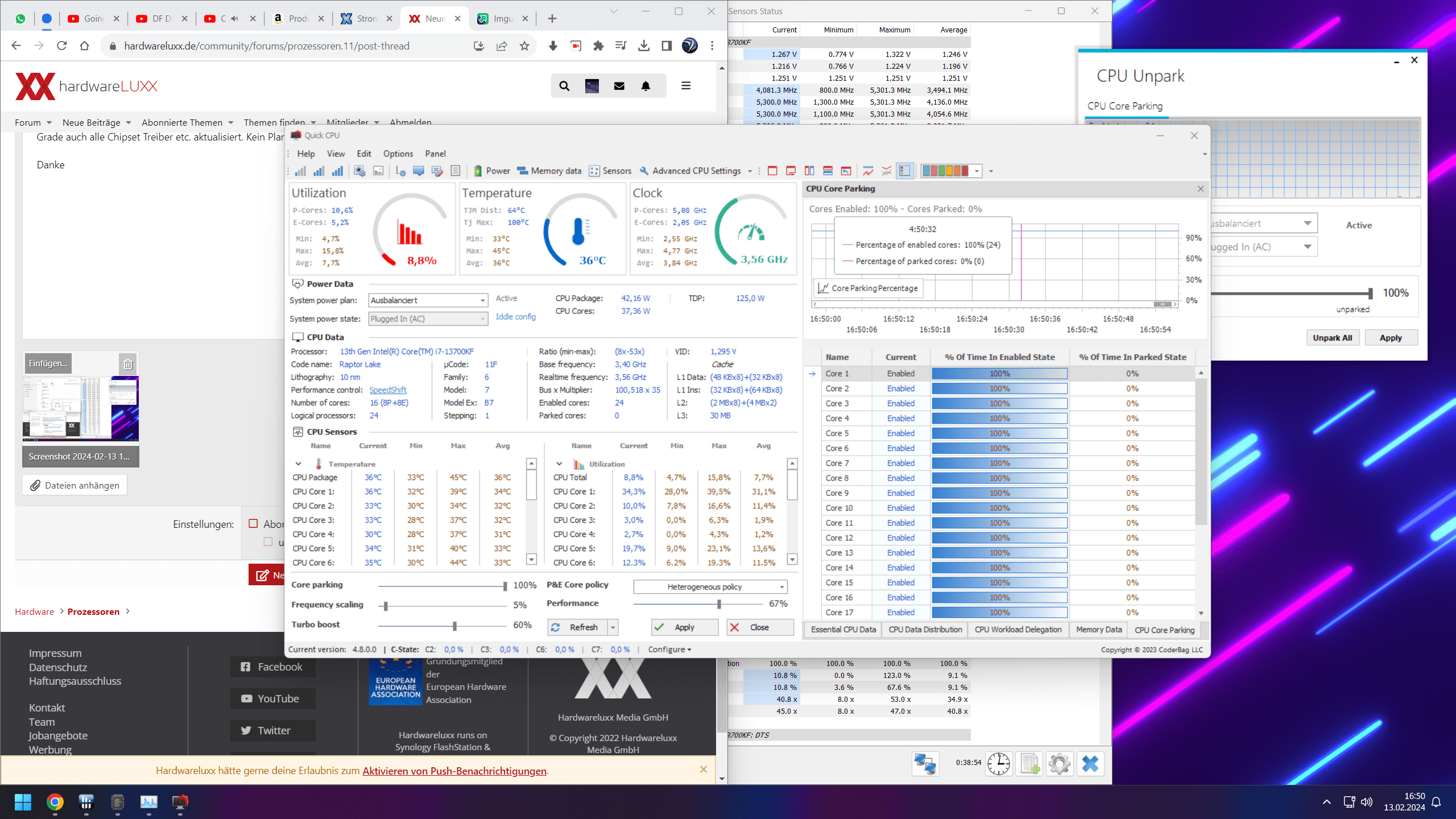Click the network computers icon in Sensors window
The height and width of the screenshot is (819, 1456).
[925, 763]
